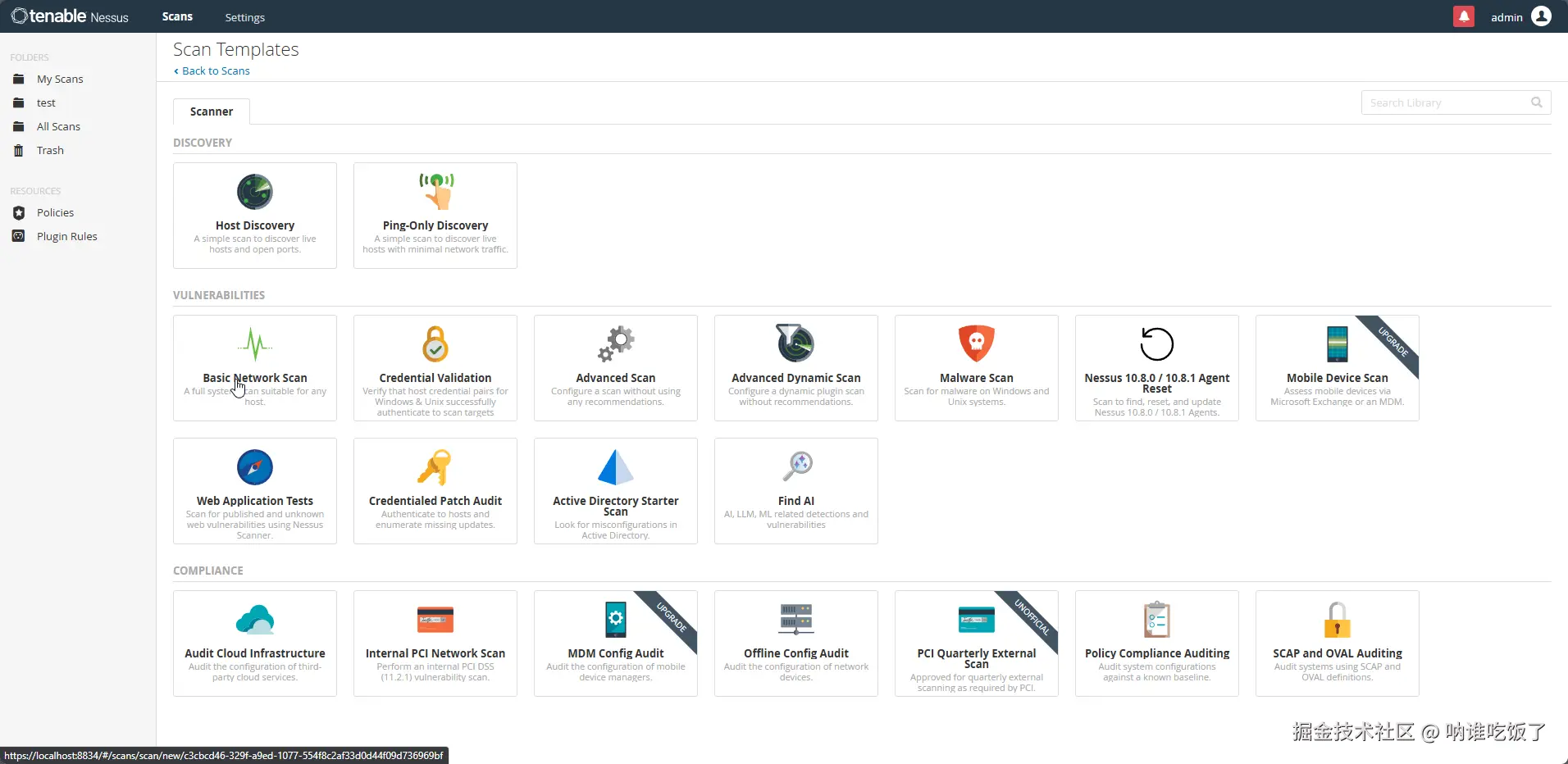Open the My Scans folder
The width and height of the screenshot is (1568, 764).
click(x=60, y=80)
